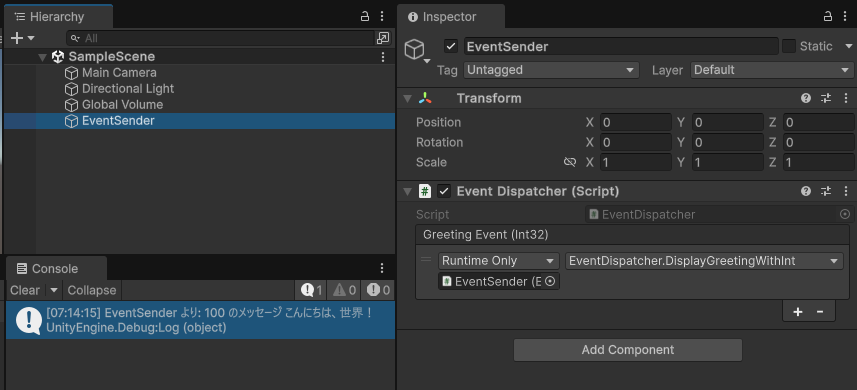857x390 pixels.
Task: Open create dropdown arrow next to plus
Action: click(x=31, y=38)
